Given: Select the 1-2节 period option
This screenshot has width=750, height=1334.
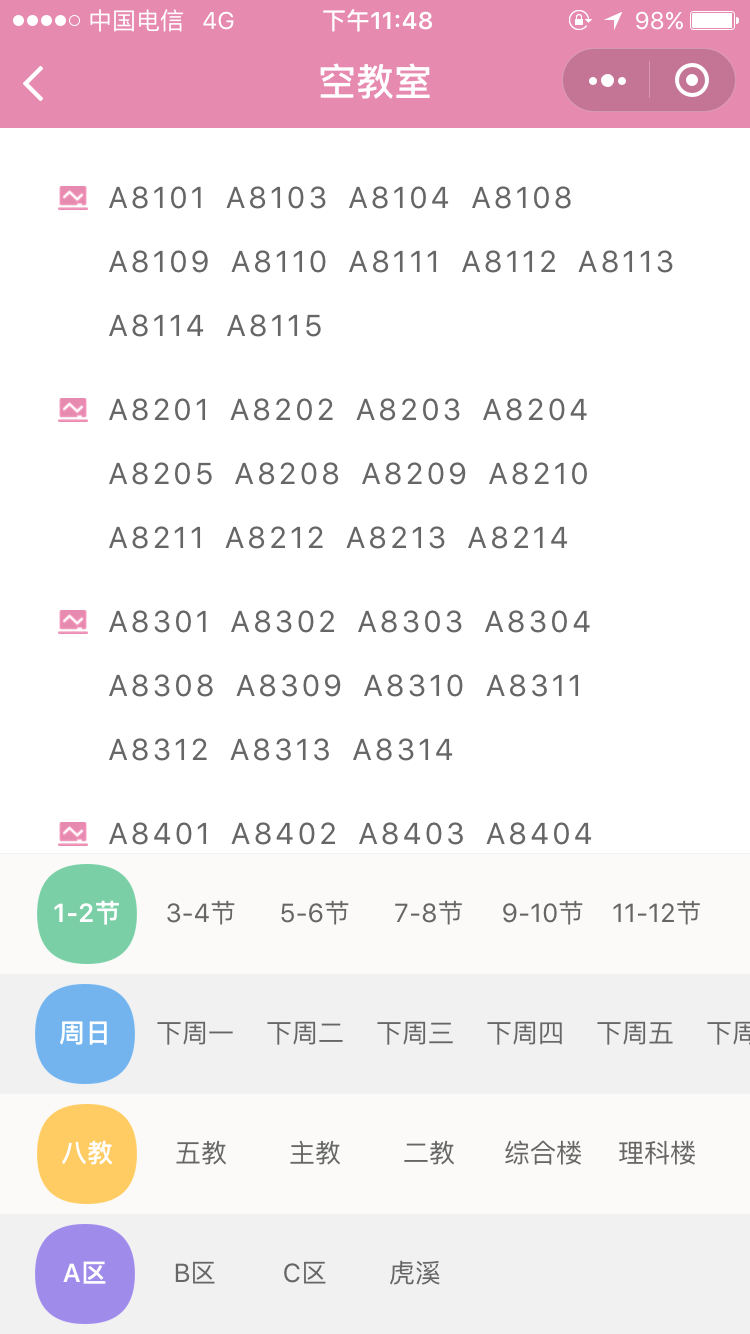Looking at the screenshot, I should [86, 913].
